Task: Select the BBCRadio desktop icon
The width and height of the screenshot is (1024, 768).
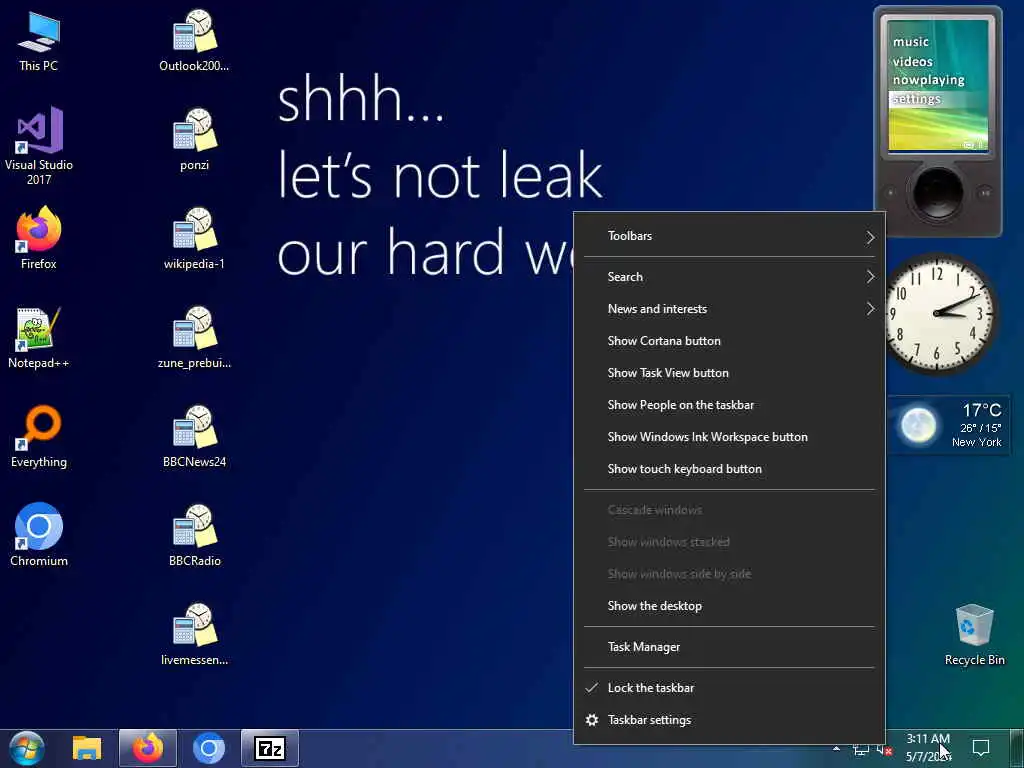Action: click(x=194, y=534)
